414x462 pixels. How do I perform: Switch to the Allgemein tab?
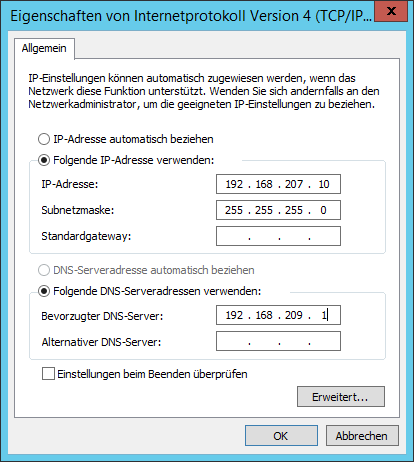point(44,48)
